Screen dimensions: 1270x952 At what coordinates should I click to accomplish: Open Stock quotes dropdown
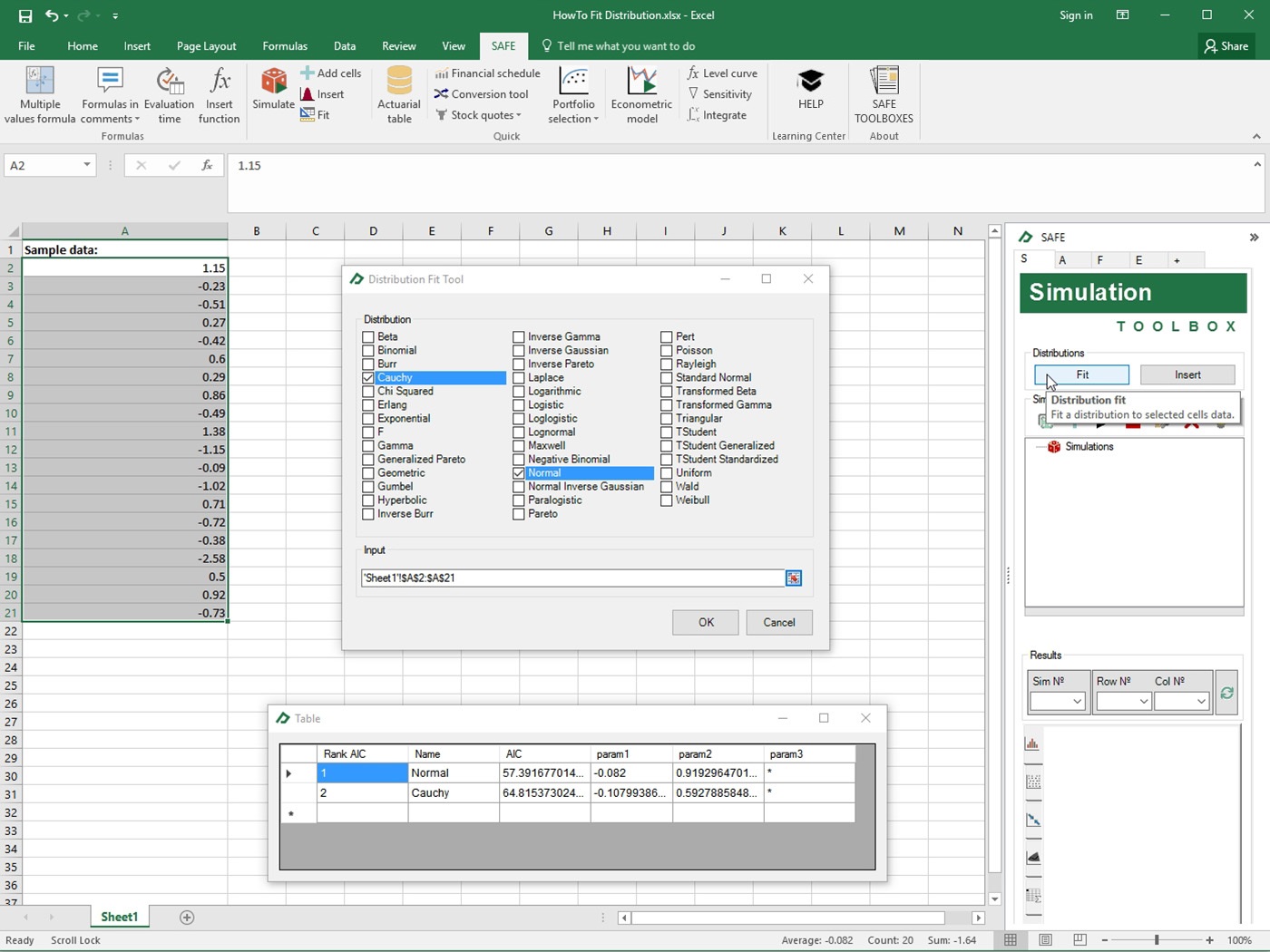479,115
